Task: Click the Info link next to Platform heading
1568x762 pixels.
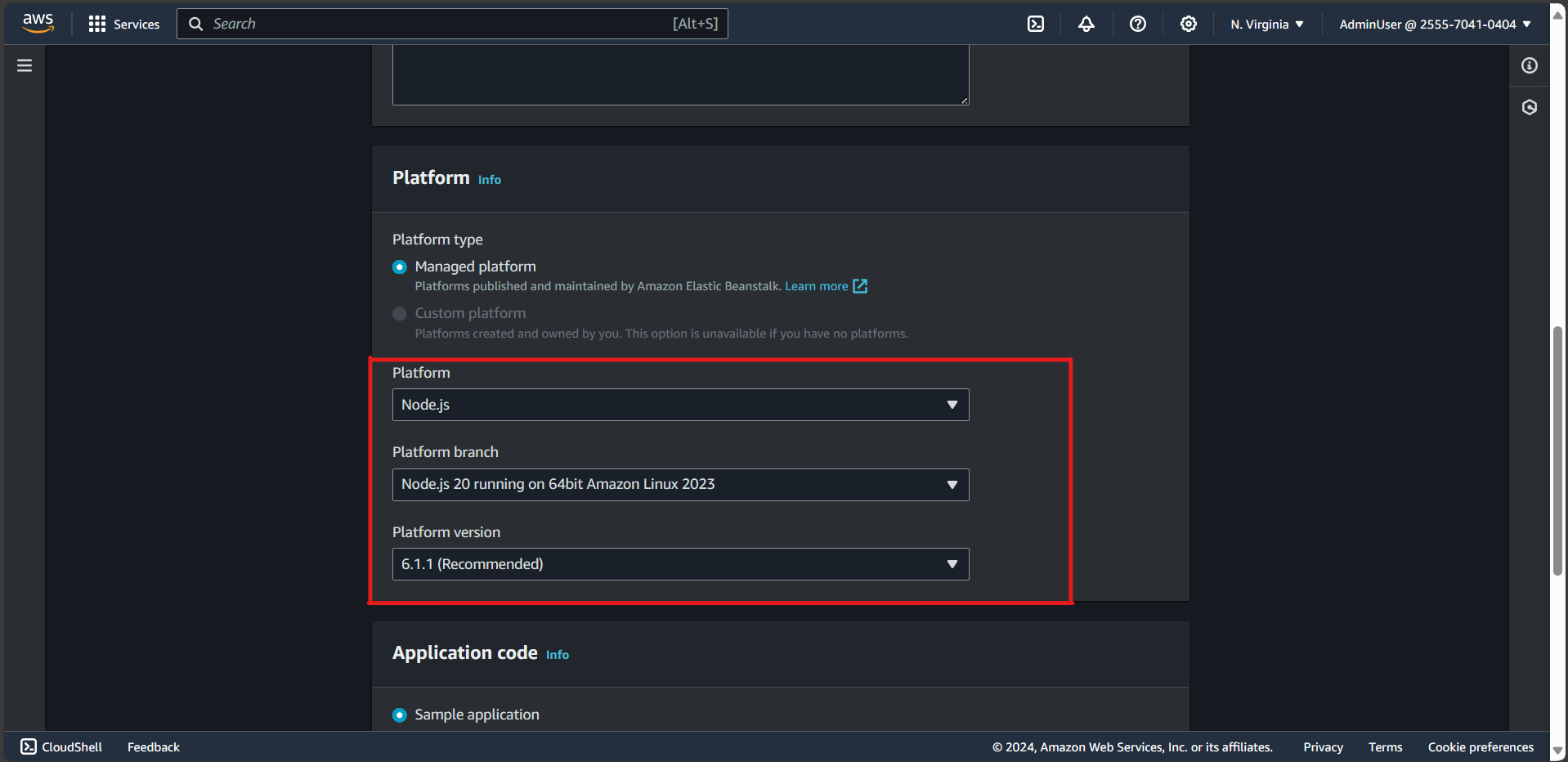Action: tap(490, 180)
